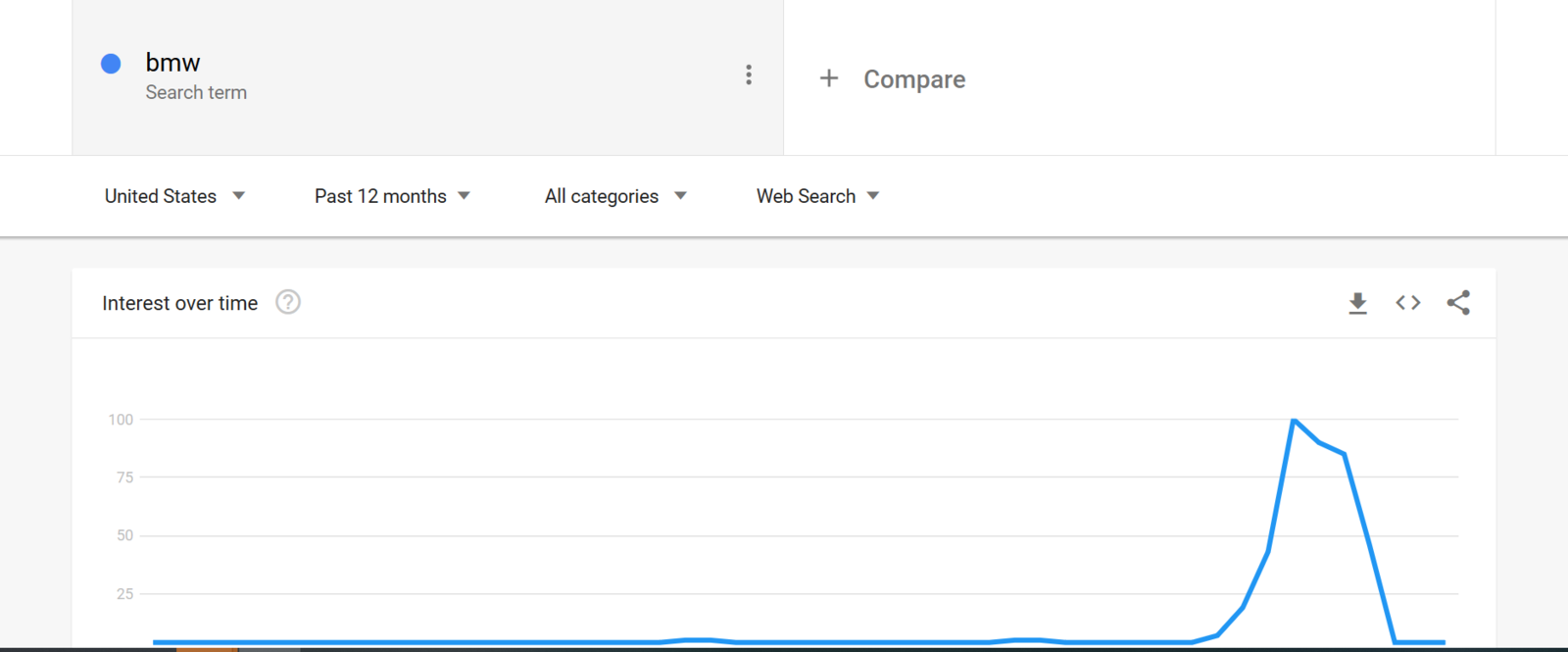Expand the United States region dropdown

174,196
